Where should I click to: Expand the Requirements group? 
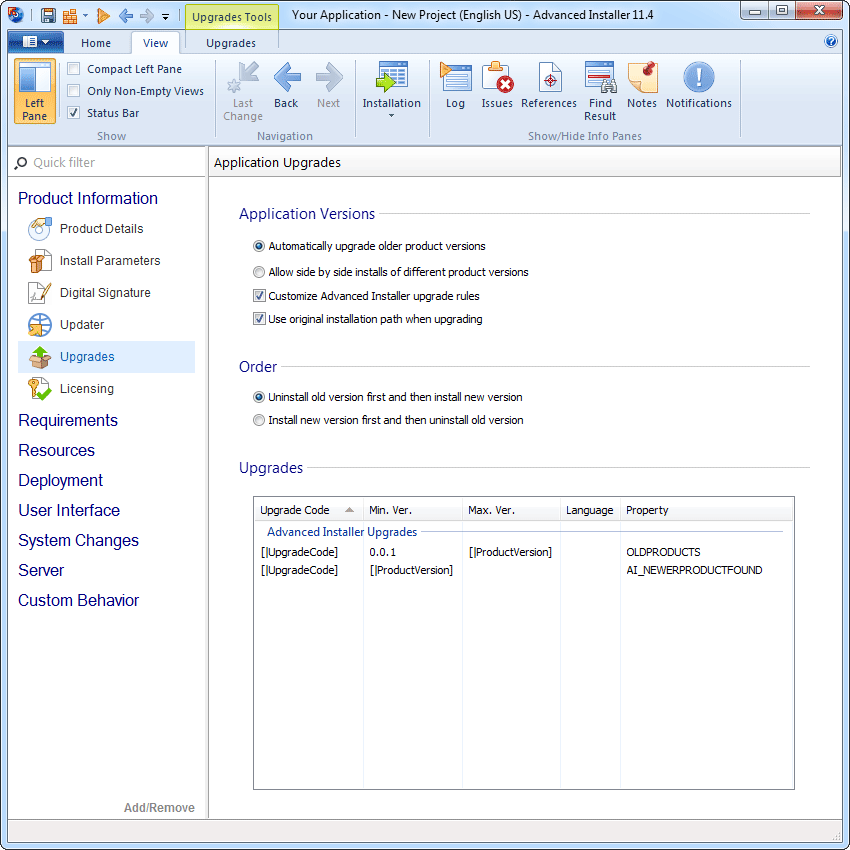(x=68, y=421)
